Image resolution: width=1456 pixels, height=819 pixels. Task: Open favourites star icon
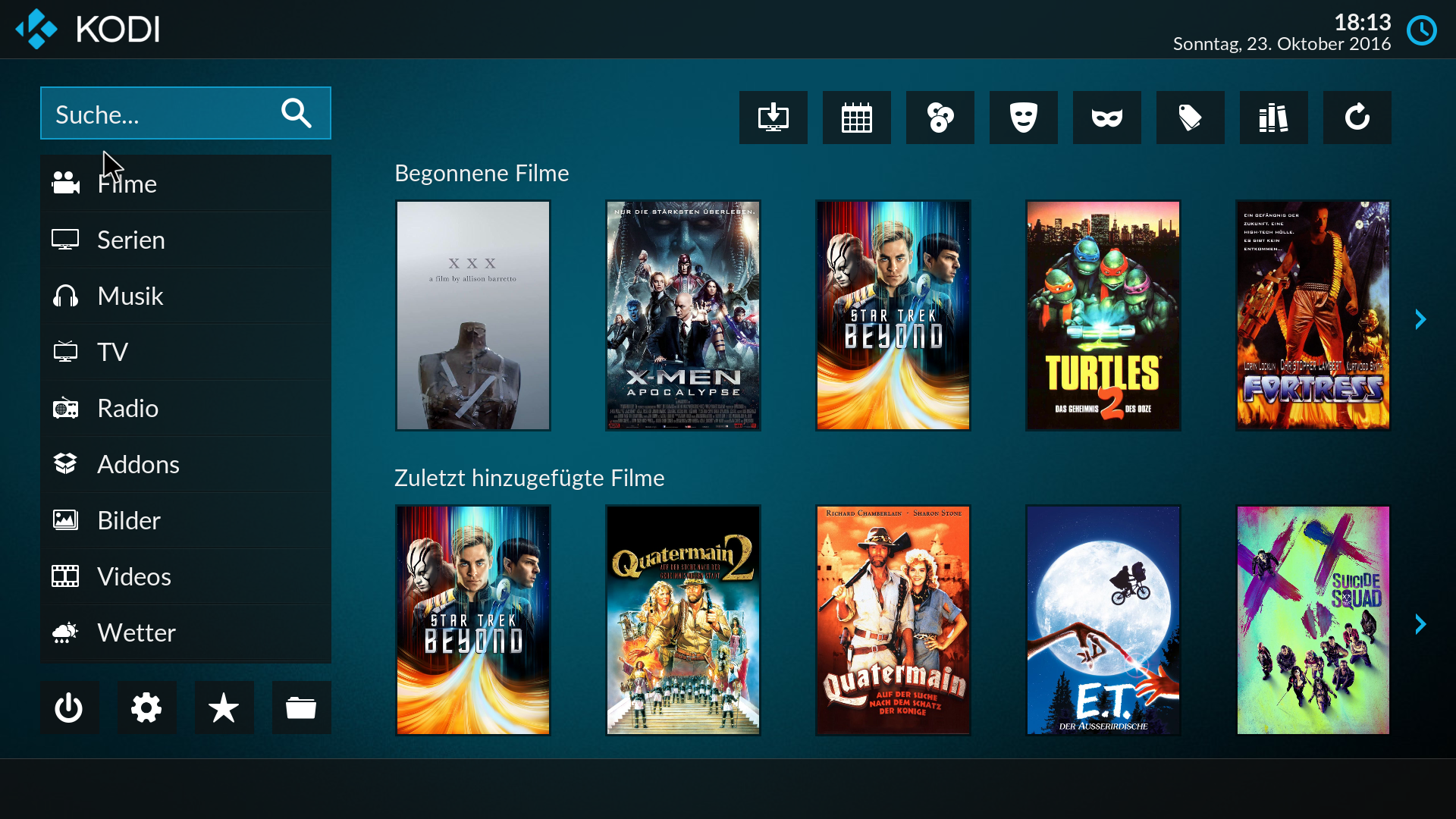(x=224, y=708)
